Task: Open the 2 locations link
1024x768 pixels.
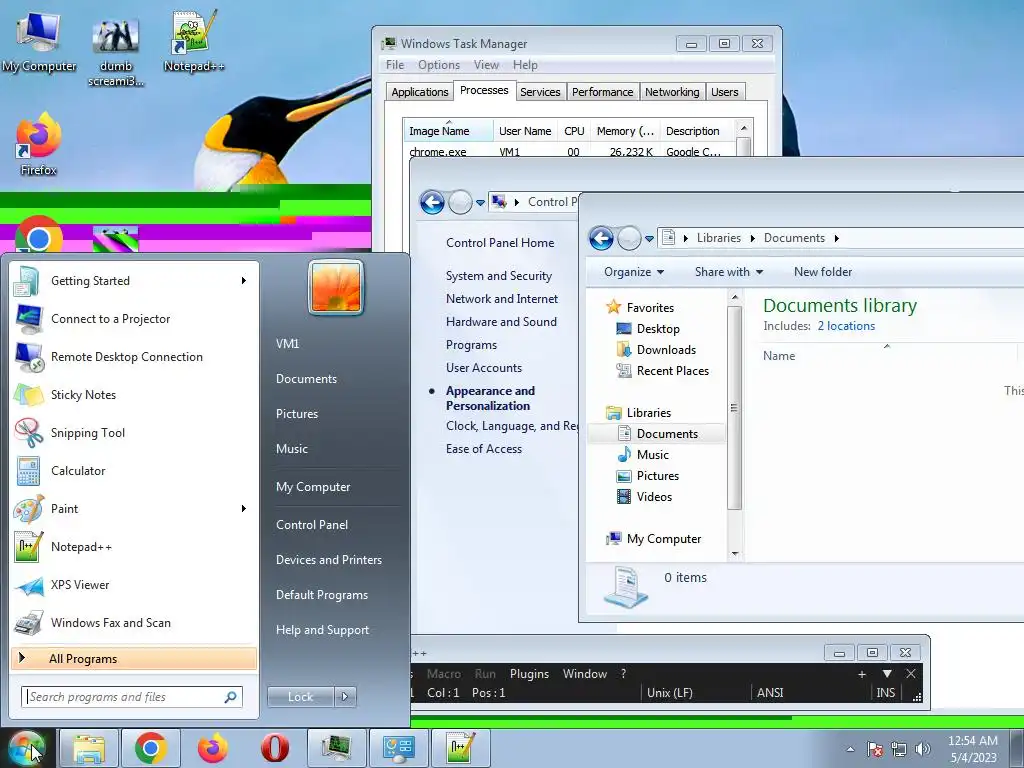Action: click(846, 326)
